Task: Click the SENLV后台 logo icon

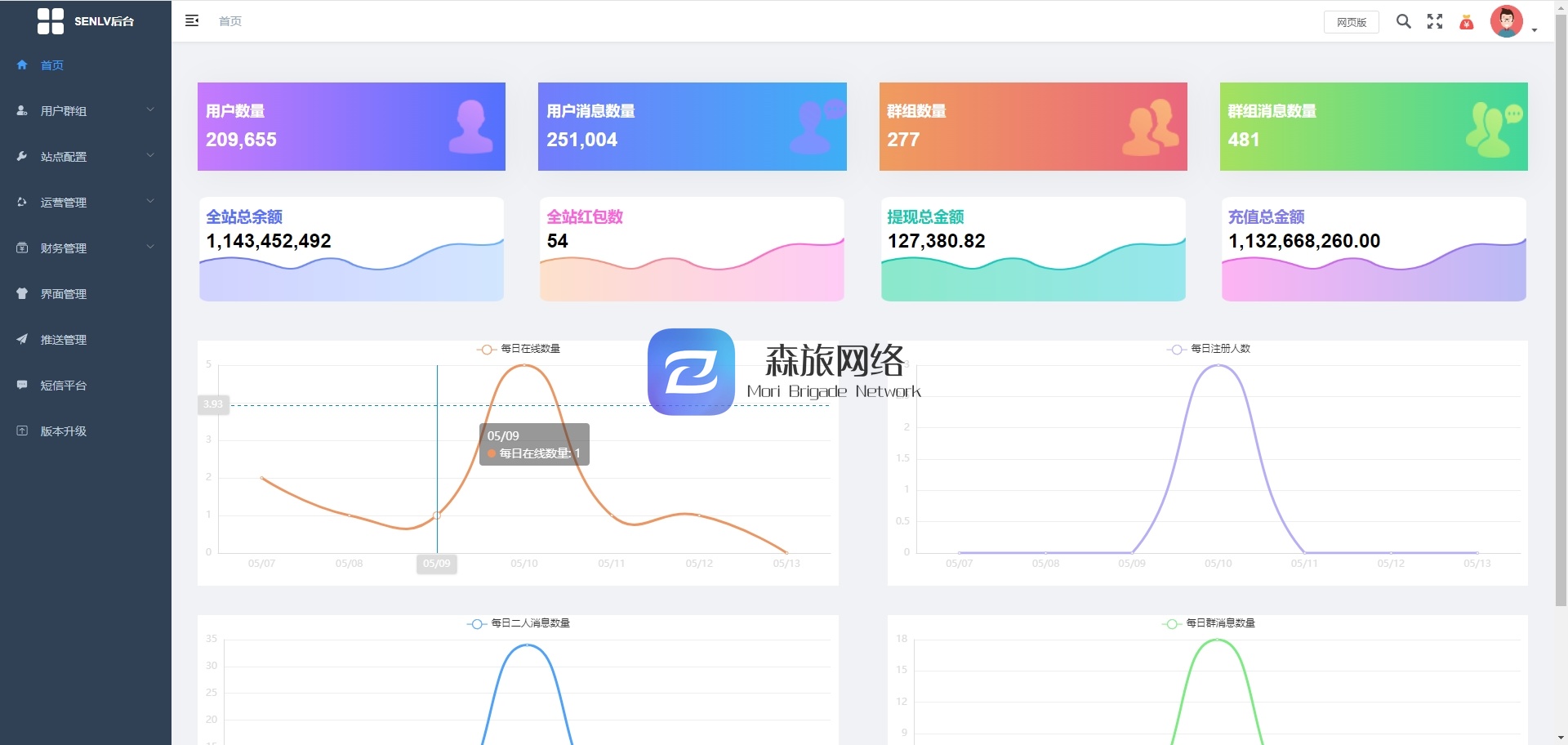Action: [x=51, y=21]
